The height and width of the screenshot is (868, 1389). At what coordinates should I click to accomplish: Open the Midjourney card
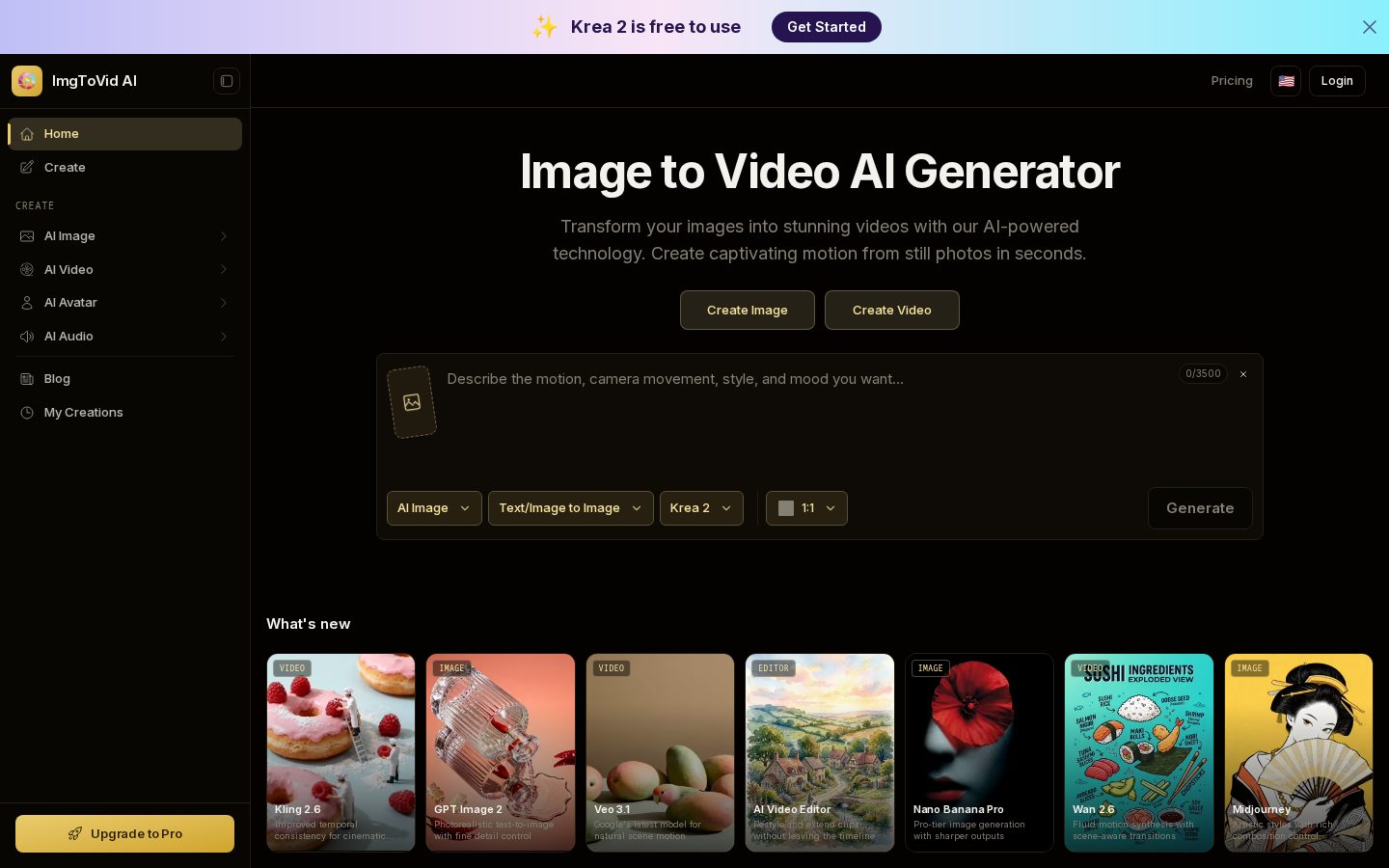1298,752
